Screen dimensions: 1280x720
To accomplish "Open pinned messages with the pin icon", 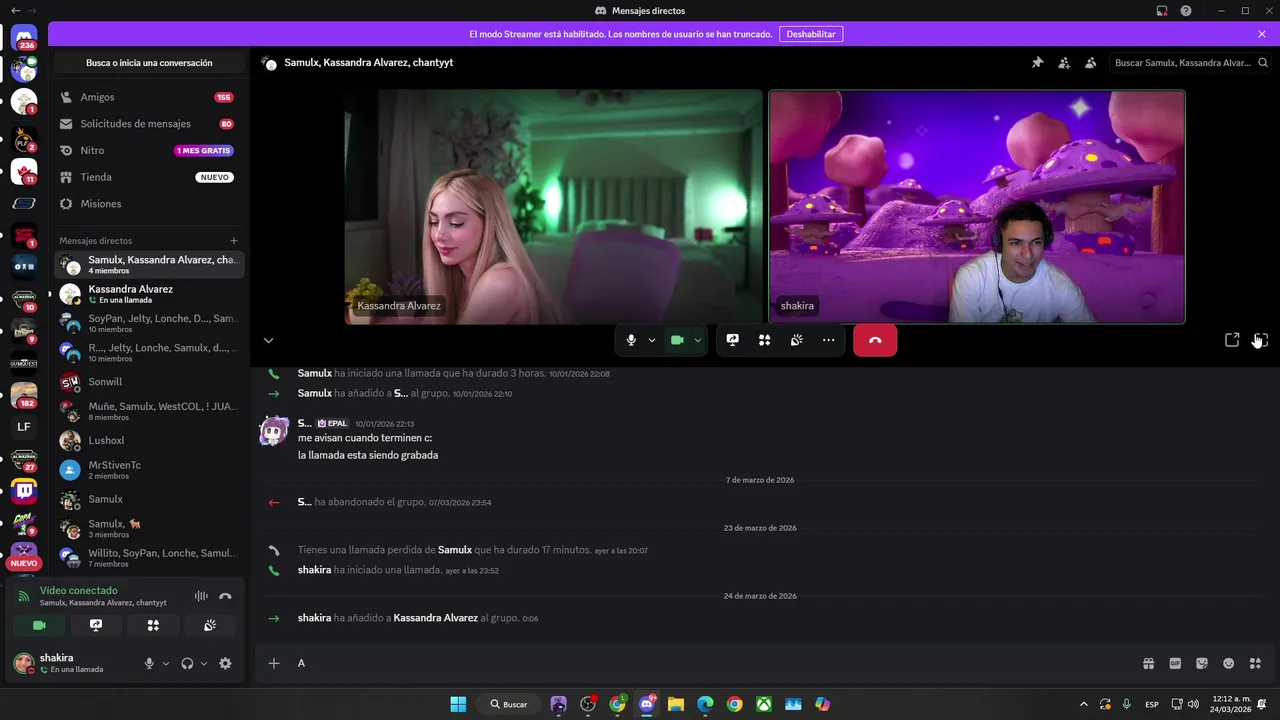I will 1037,62.
